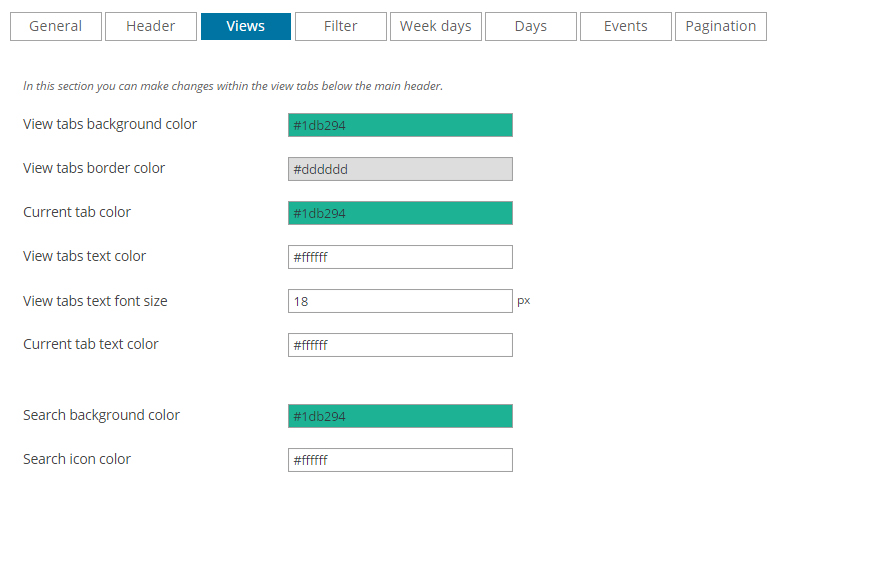
Task: Open the Week days tab
Action: 436,27
